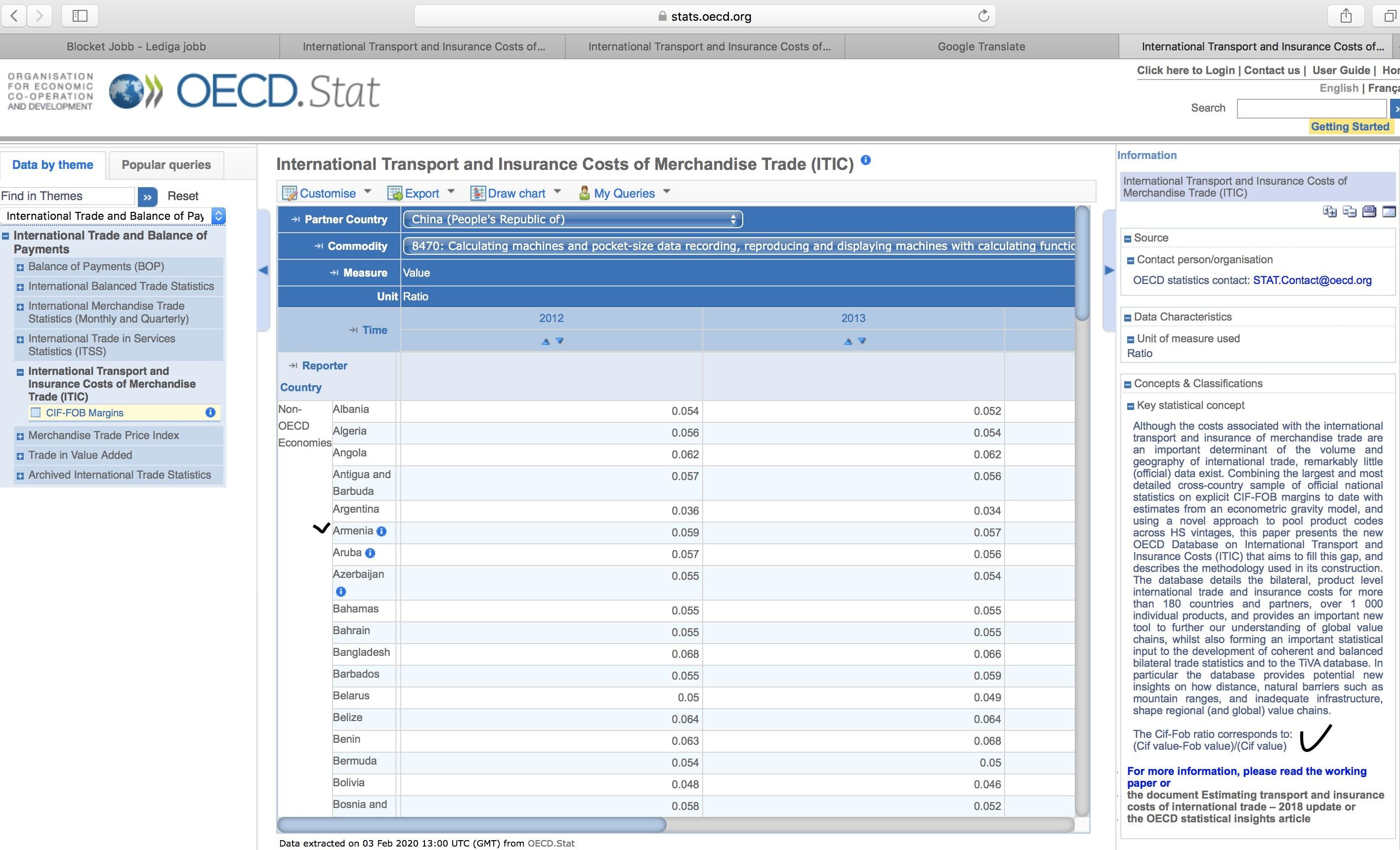This screenshot has width=1400, height=850.
Task: Open the theme selector combo box
Action: coord(113,216)
